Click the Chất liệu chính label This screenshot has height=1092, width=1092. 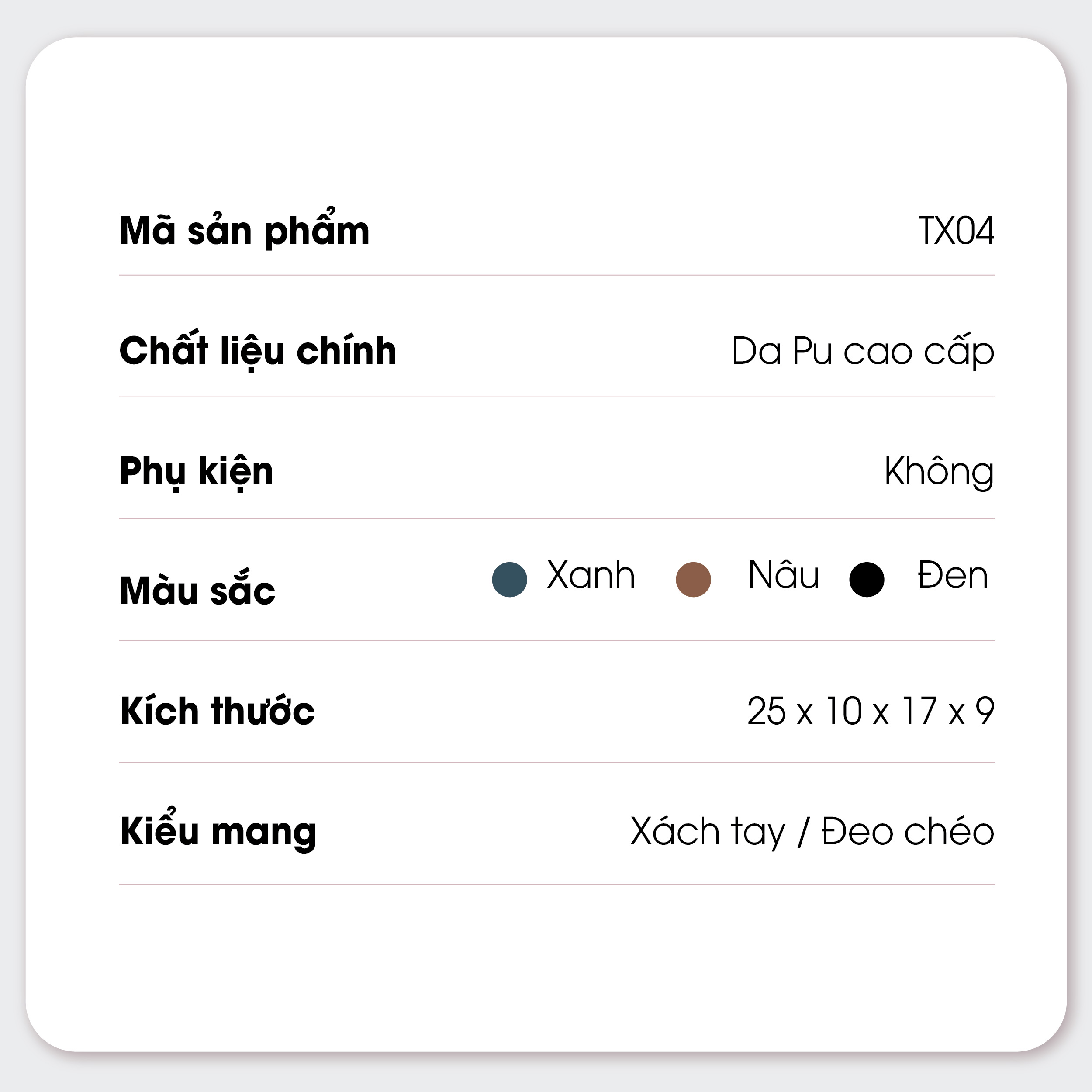(x=258, y=351)
